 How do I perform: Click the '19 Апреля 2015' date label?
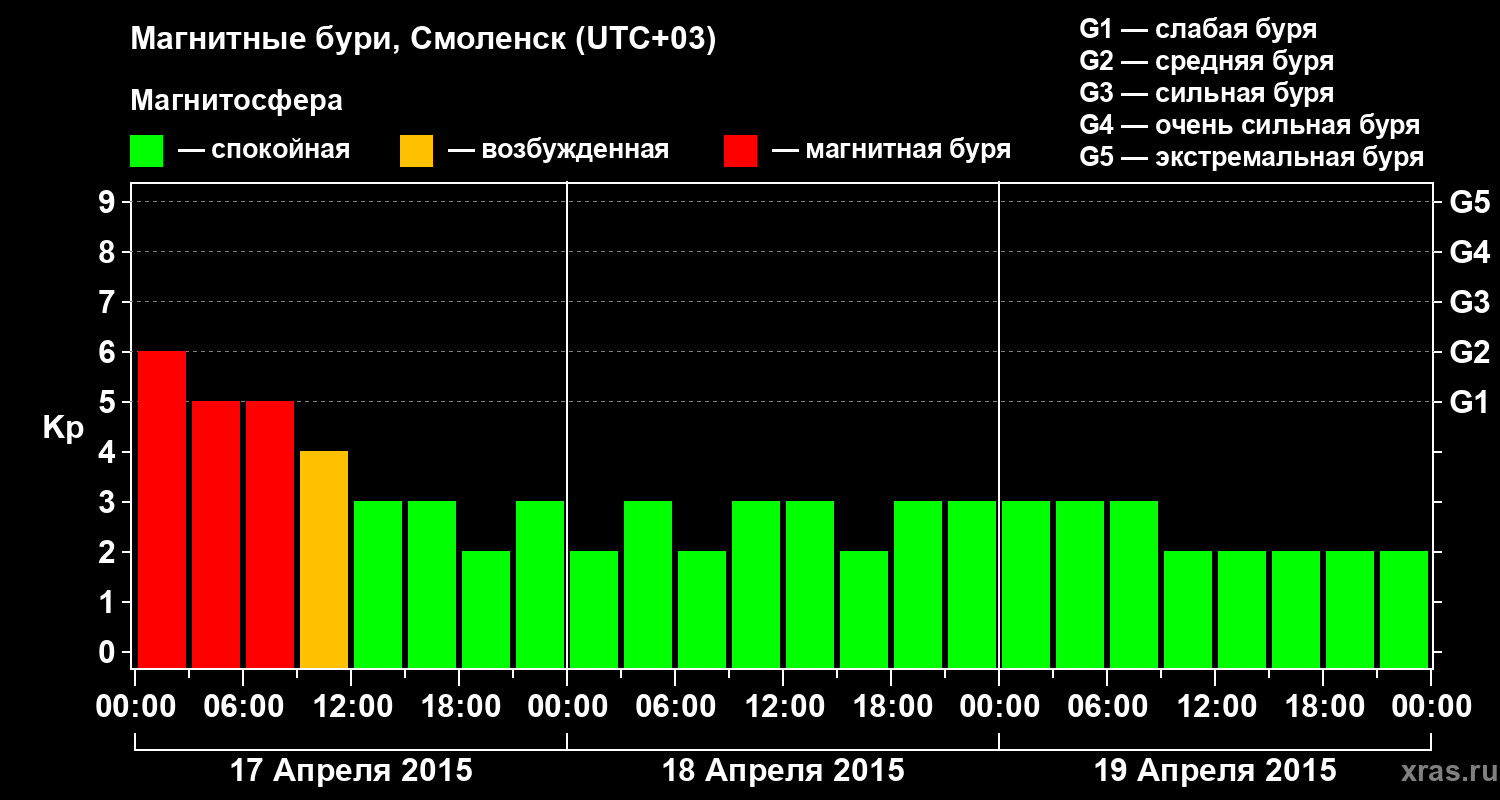click(x=1215, y=770)
